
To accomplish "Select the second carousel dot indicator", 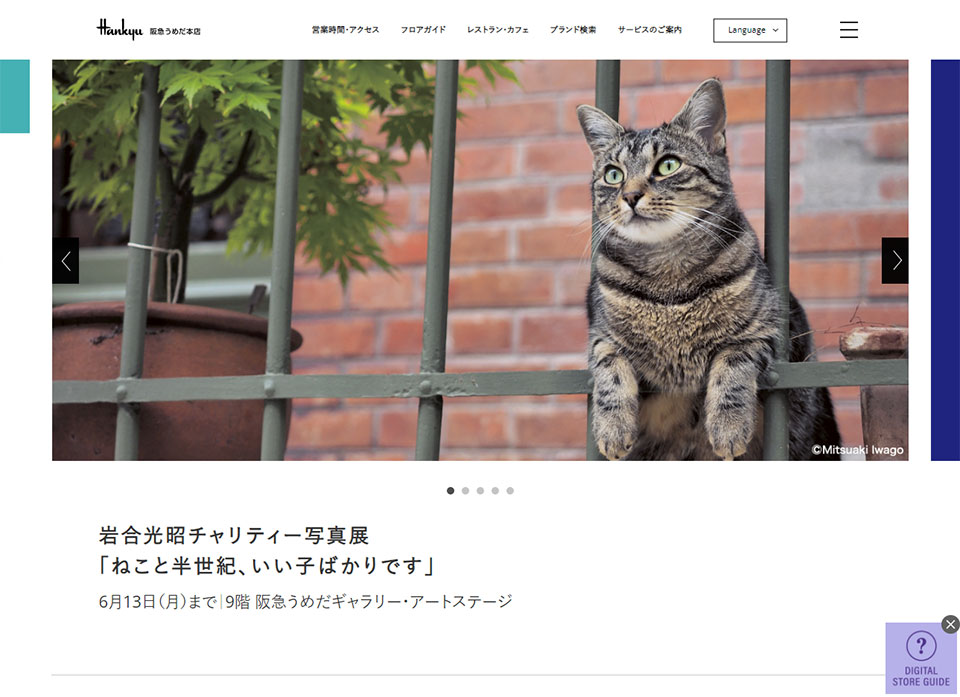I will [x=465, y=491].
